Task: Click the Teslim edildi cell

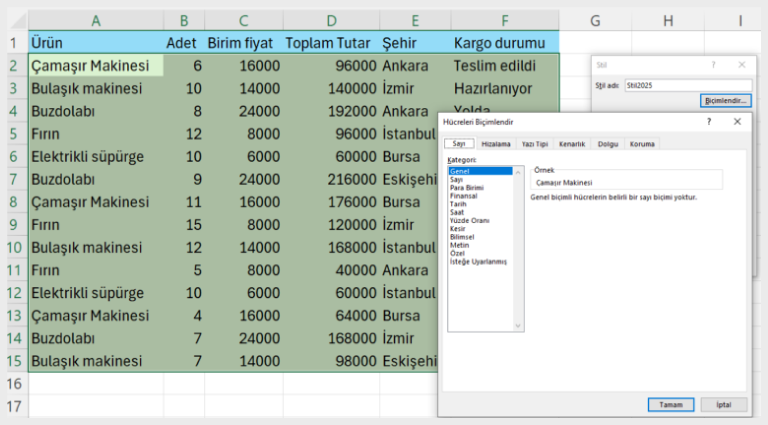Action: click(x=504, y=66)
